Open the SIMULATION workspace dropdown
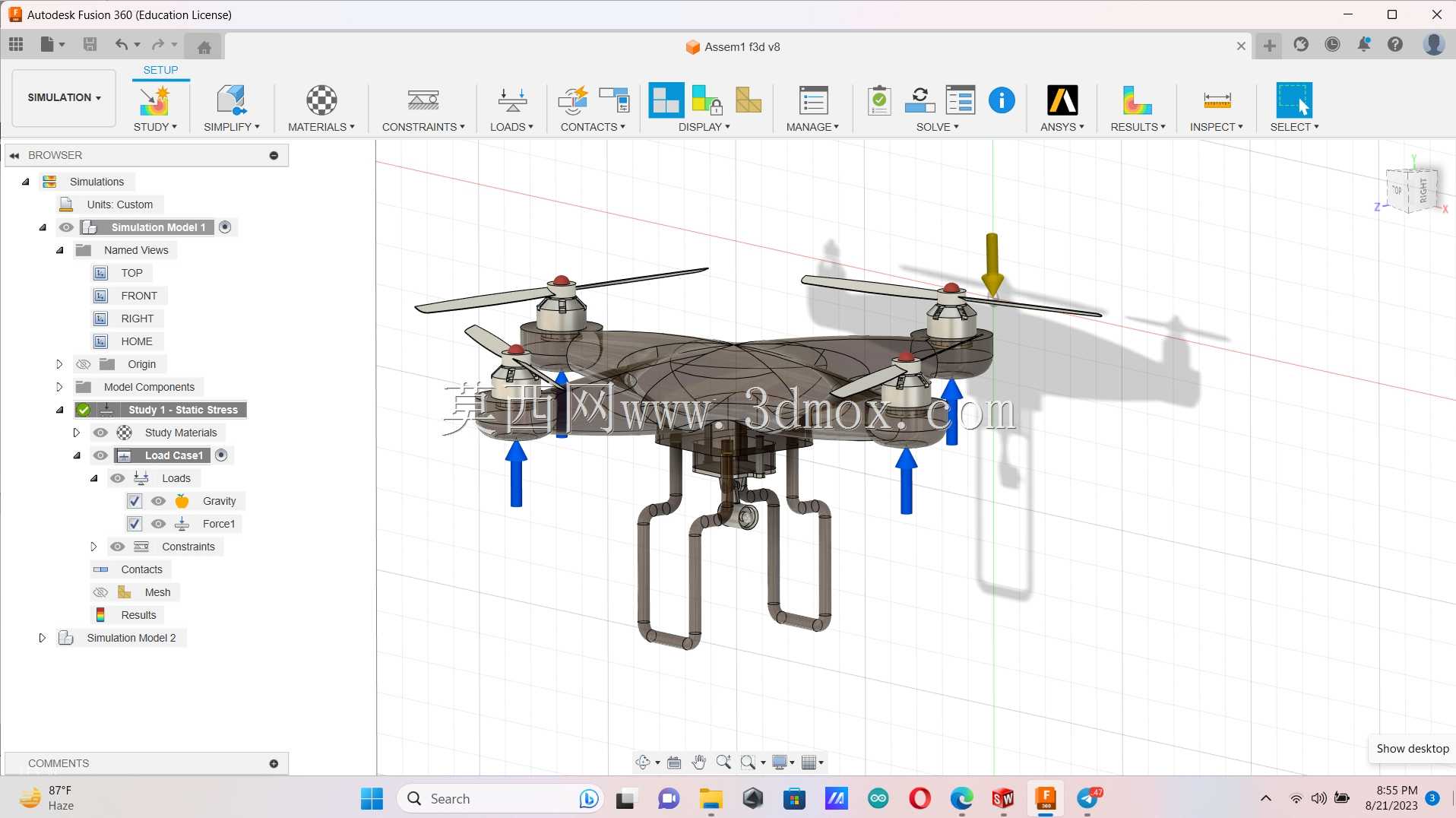Screen dimensions: 1456x818 click(65, 97)
